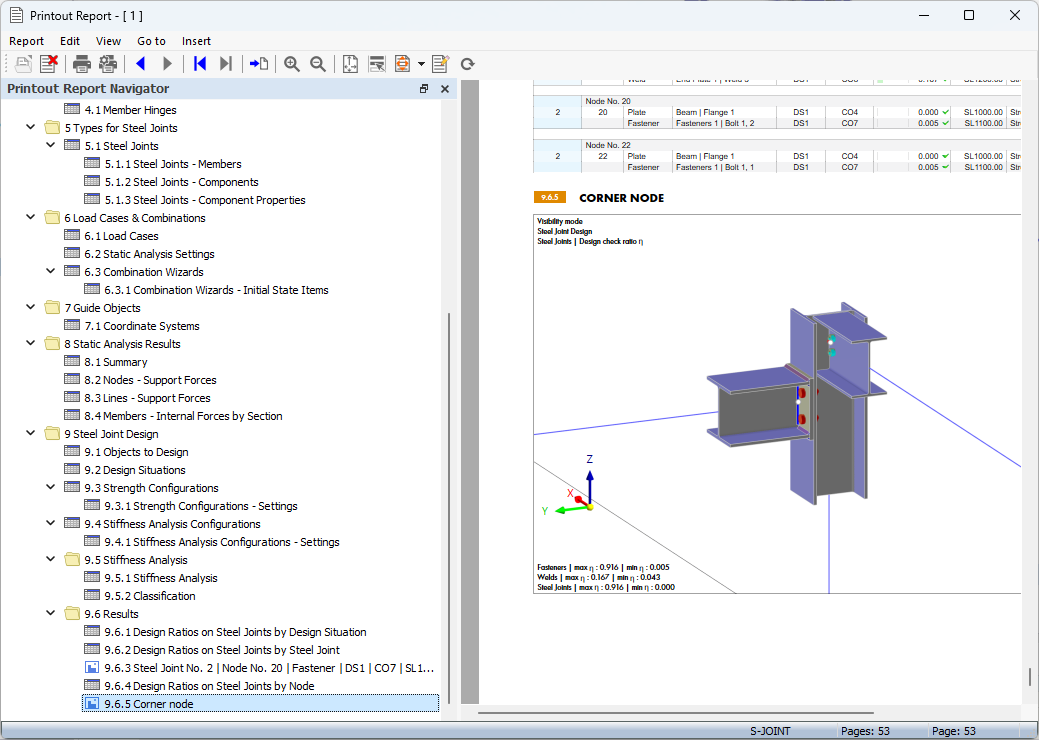Open the Report menu
Viewport: 1039px width, 740px height.
tap(27, 41)
